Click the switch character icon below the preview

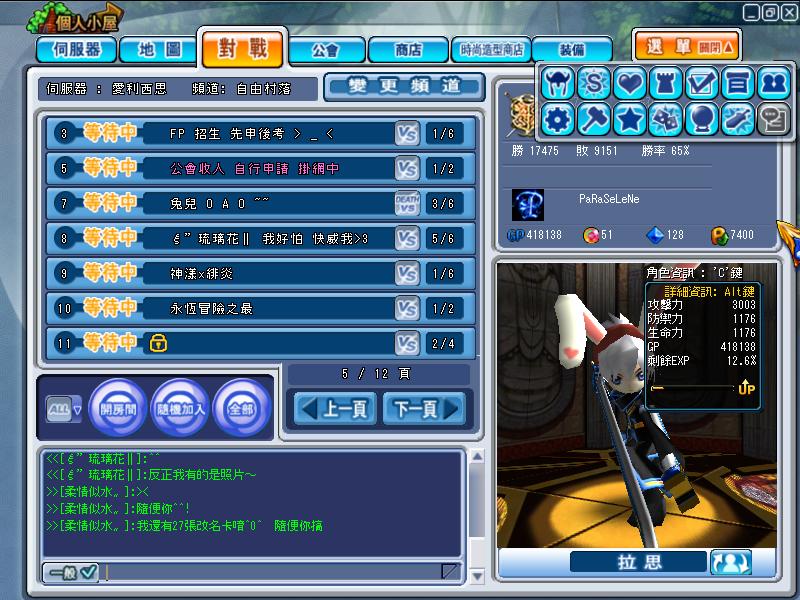point(731,562)
